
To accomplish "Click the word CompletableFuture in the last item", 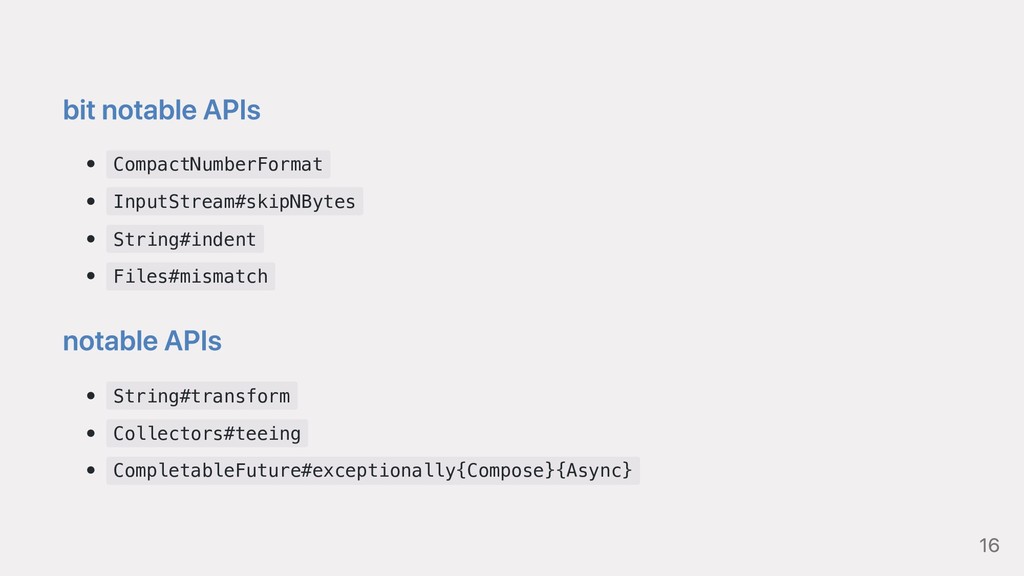I will click(x=207, y=470).
